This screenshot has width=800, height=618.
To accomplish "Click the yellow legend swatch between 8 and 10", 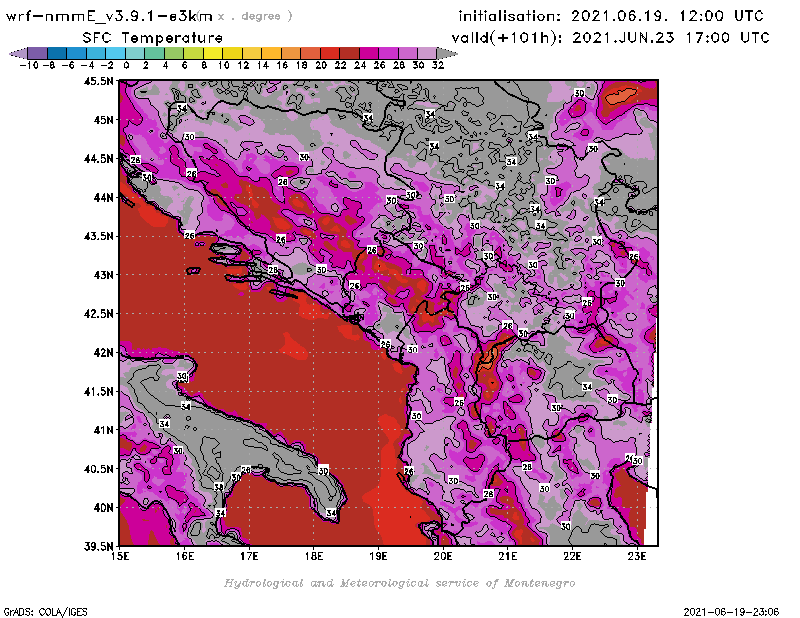I will (213, 53).
